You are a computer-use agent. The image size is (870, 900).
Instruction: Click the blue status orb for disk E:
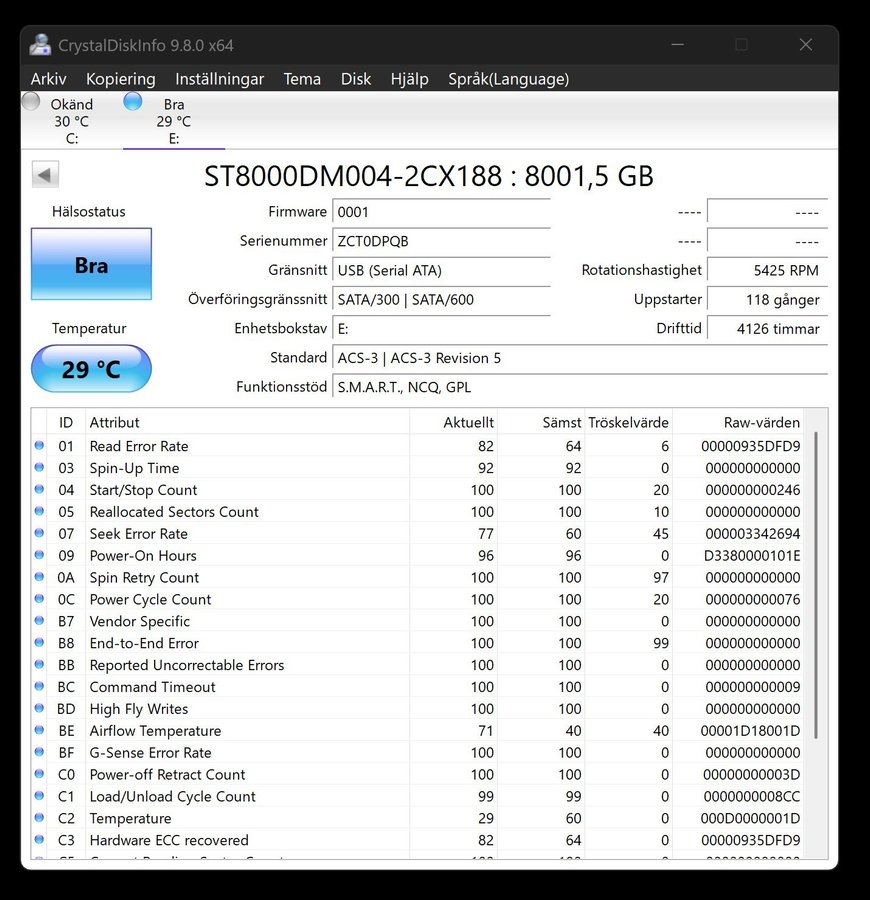pyautogui.click(x=133, y=102)
